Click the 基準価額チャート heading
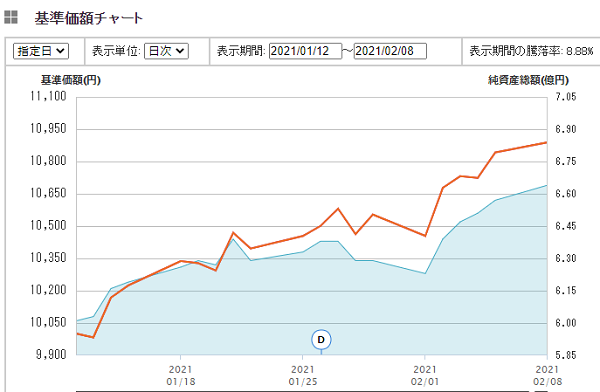This screenshot has height=392, width=600. pos(88,18)
